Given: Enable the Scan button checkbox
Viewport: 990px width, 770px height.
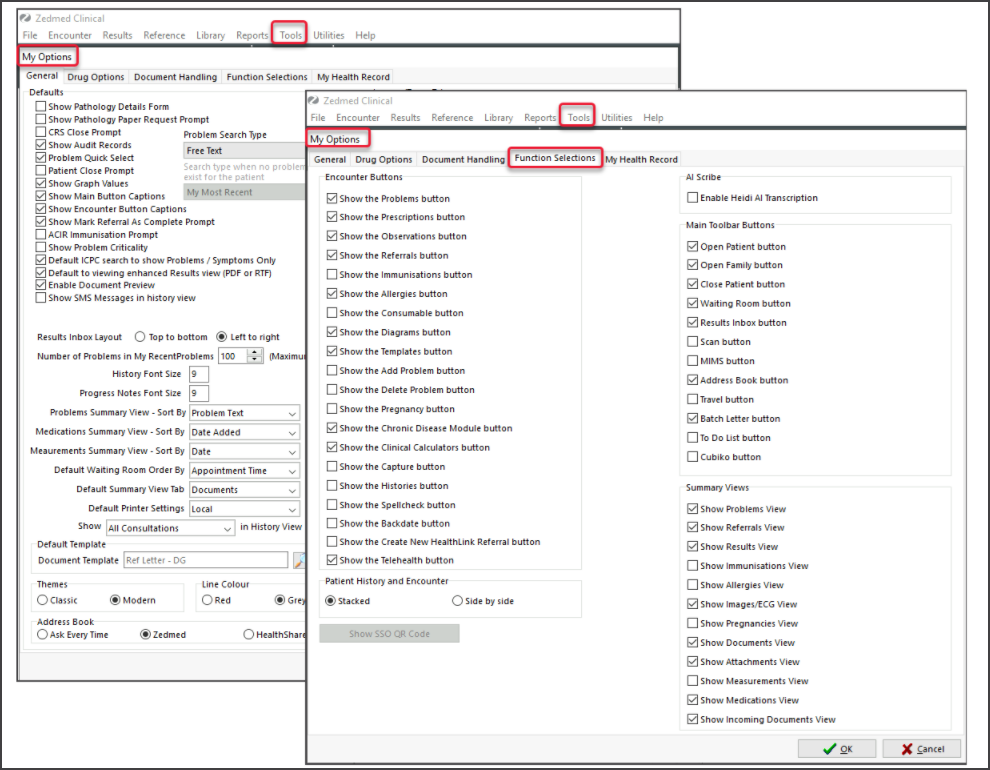Looking at the screenshot, I should pyautogui.click(x=693, y=341).
